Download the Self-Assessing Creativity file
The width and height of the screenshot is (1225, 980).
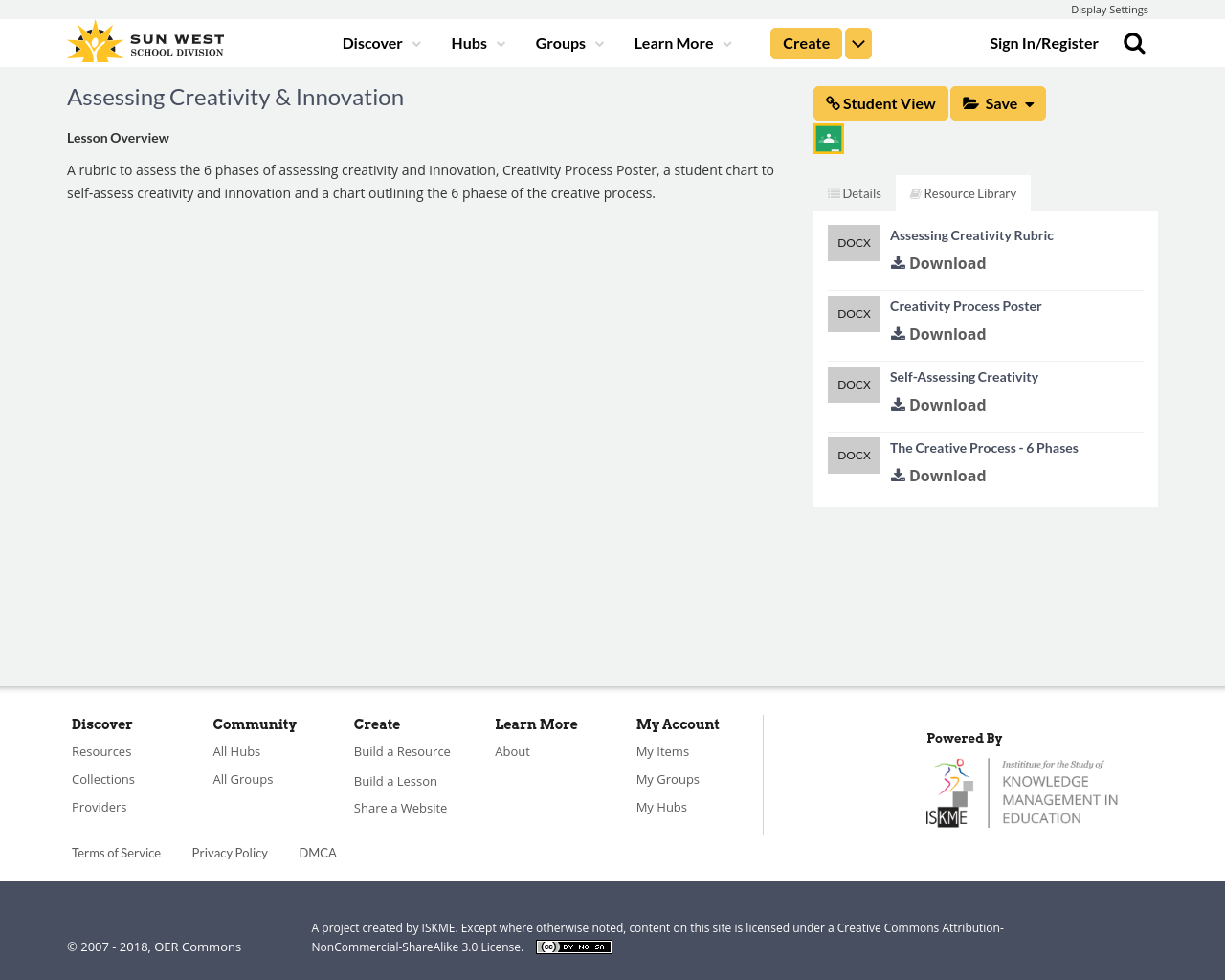point(938,405)
